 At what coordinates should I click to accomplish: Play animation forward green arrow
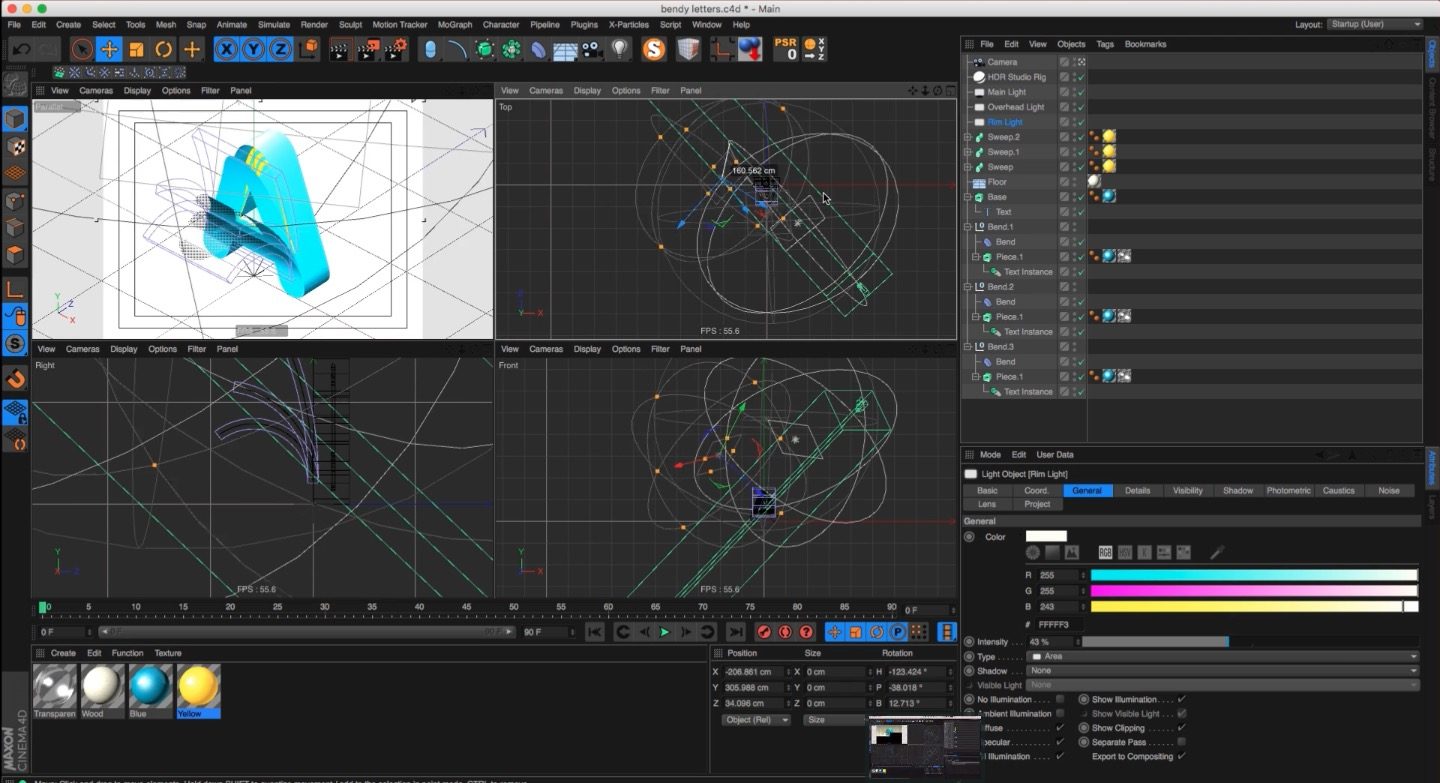point(664,632)
